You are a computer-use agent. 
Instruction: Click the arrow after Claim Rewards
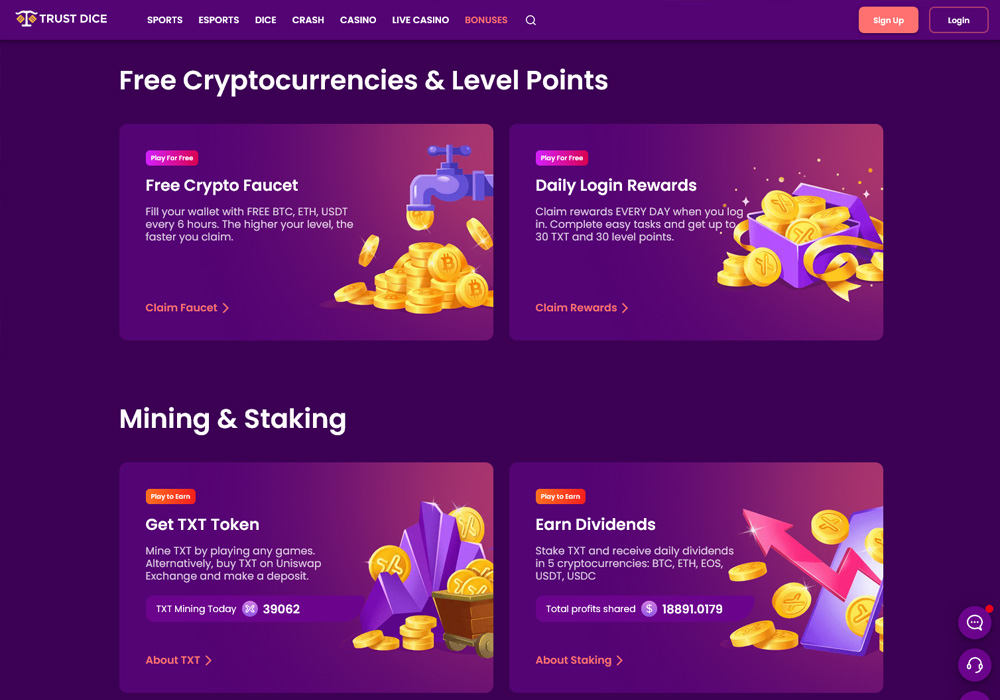click(x=625, y=308)
